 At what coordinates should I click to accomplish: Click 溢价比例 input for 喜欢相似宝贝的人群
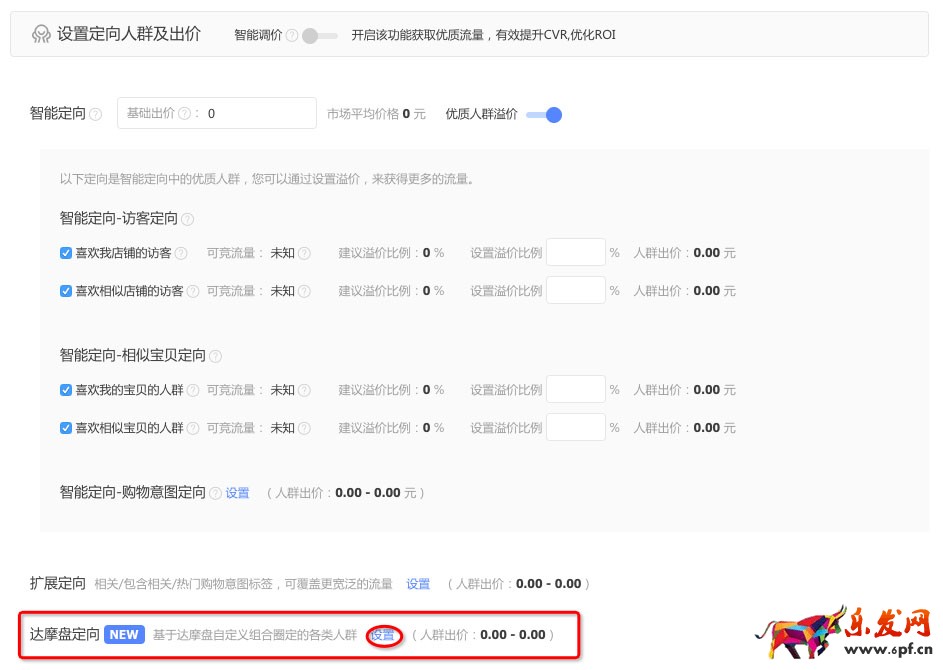tap(575, 428)
